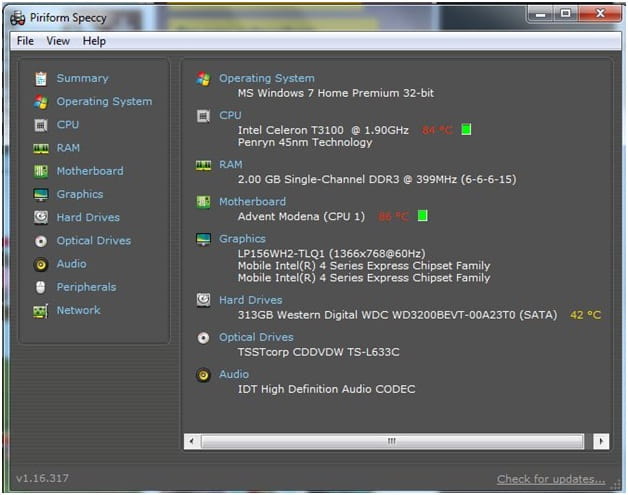The height and width of the screenshot is (495, 628).
Task: Click the Audio heading link in summary
Action: coord(234,374)
